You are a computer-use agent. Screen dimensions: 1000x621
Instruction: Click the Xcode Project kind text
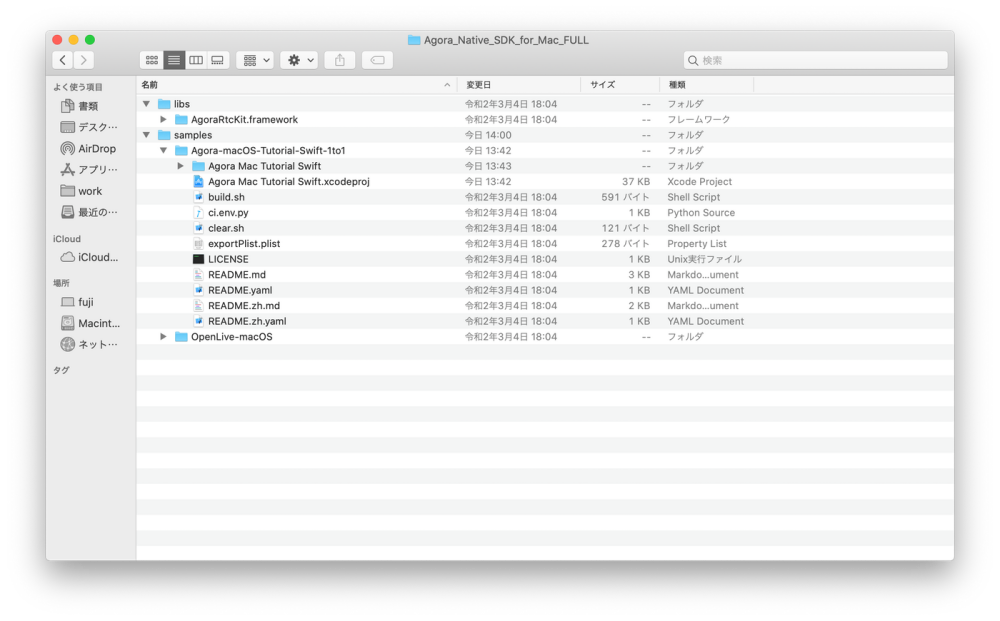(699, 182)
